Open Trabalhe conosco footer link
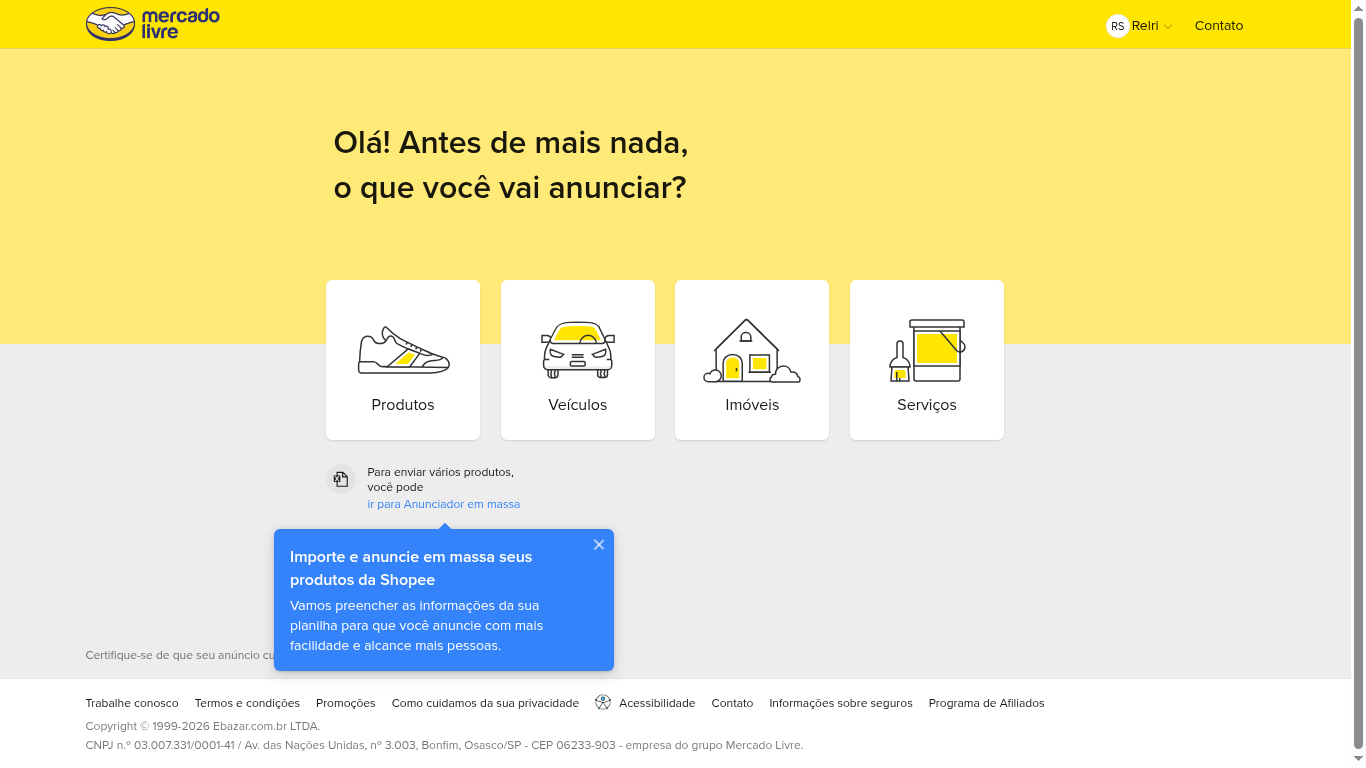The width and height of the screenshot is (1366, 768). click(x=132, y=703)
